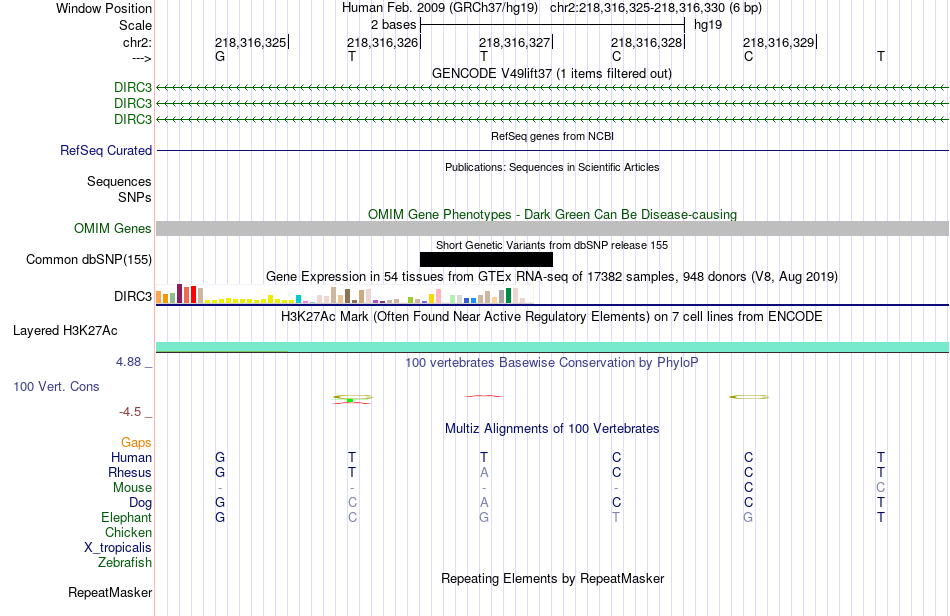Click the Elephant row light T base
This screenshot has width=950, height=616.
(616, 517)
